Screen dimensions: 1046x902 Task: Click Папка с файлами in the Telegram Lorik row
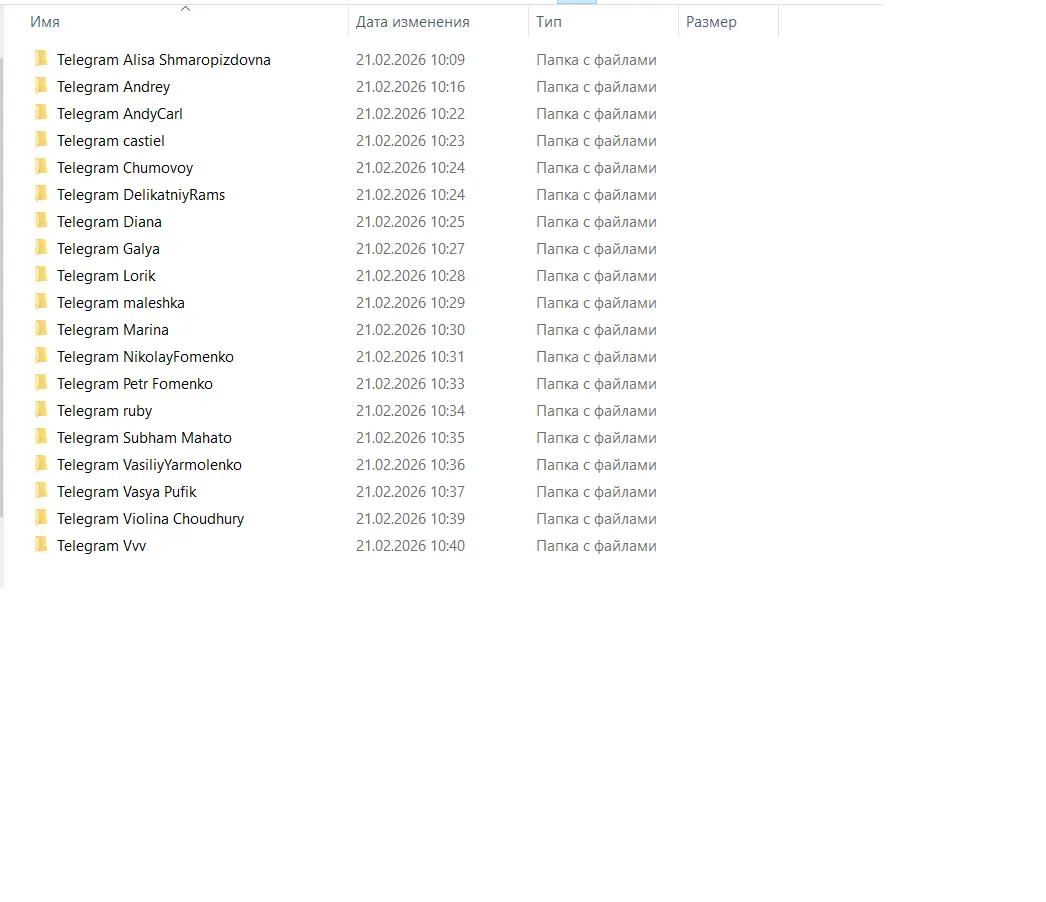click(596, 276)
